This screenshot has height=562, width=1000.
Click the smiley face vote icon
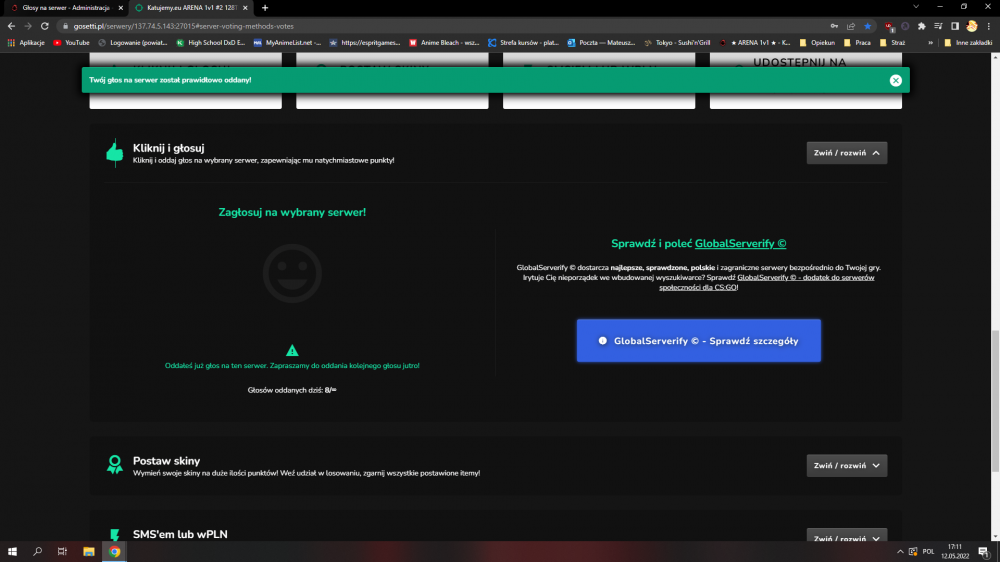pos(292,274)
